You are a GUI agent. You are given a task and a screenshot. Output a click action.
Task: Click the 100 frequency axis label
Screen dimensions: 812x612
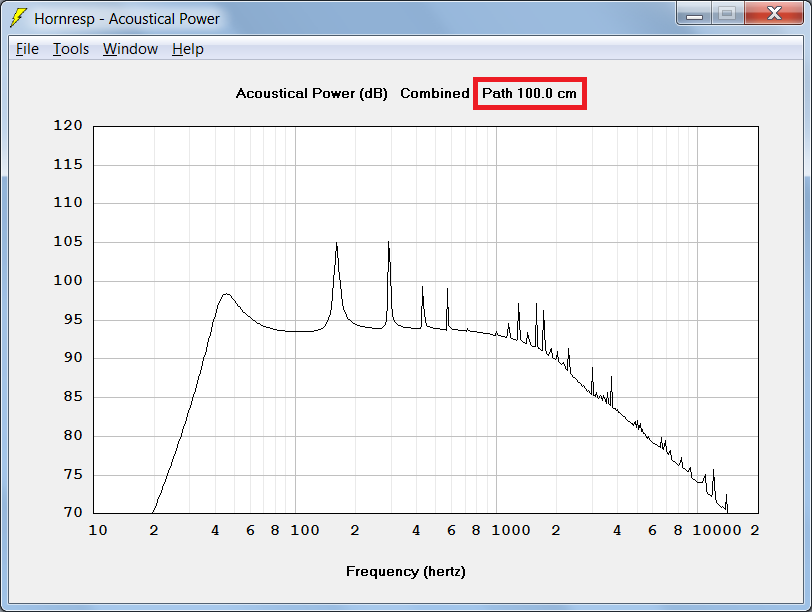click(x=304, y=530)
